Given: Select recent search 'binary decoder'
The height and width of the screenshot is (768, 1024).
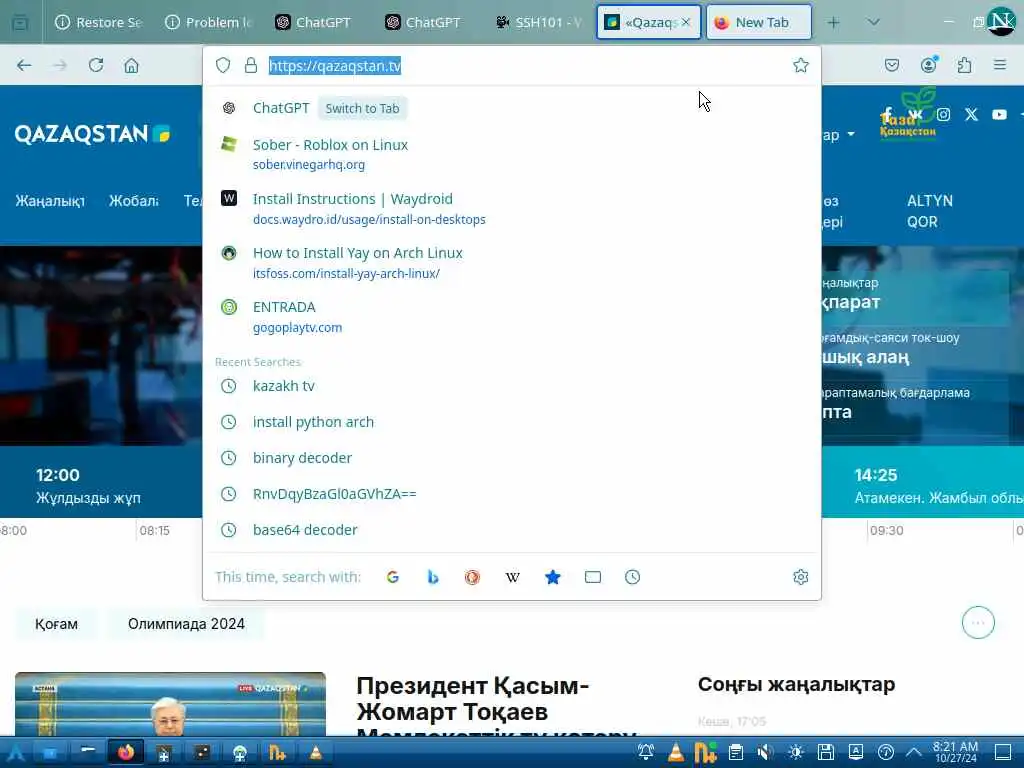Looking at the screenshot, I should (x=511, y=458).
